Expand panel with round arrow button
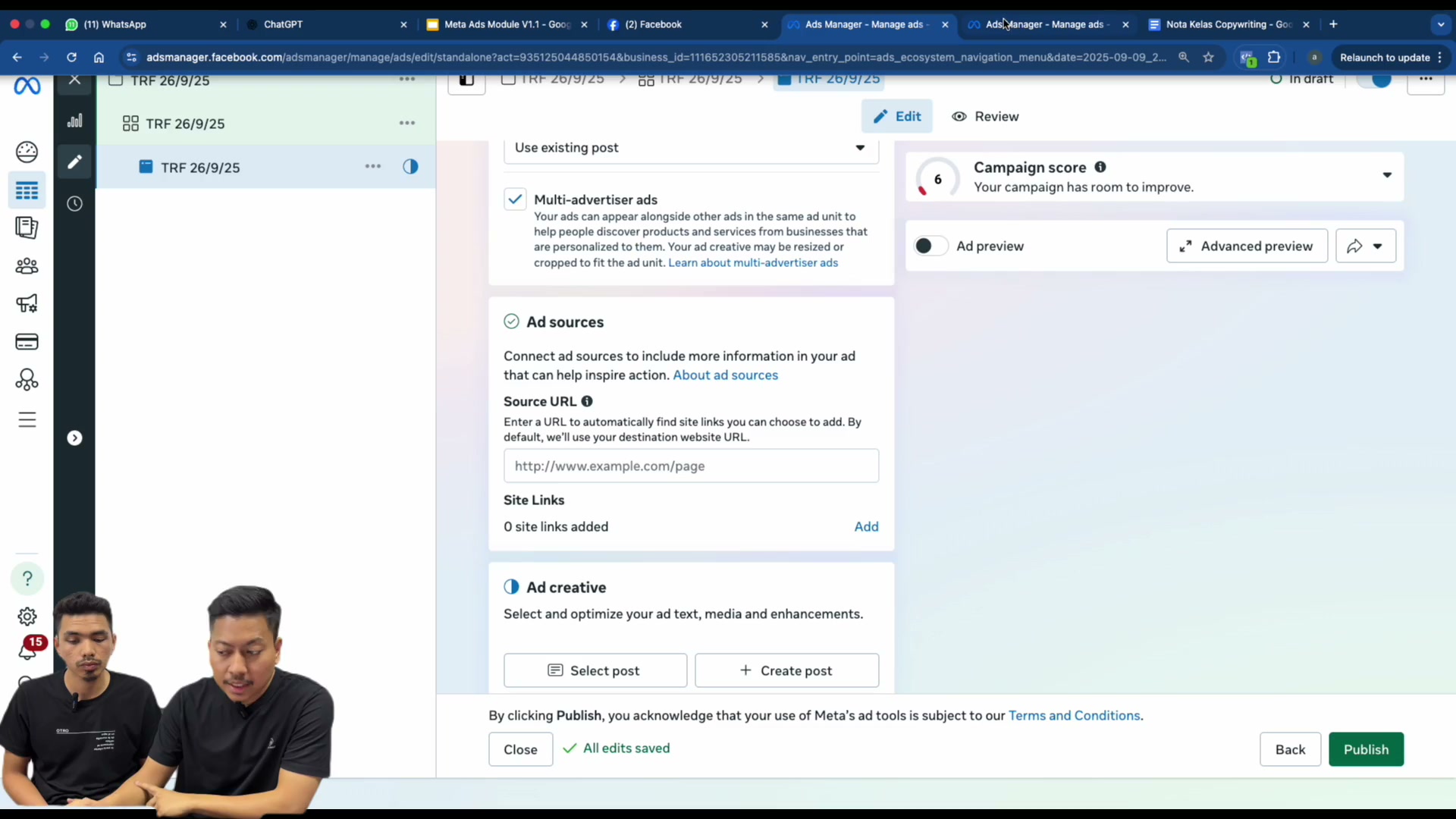The image size is (1456, 819). 74,438
